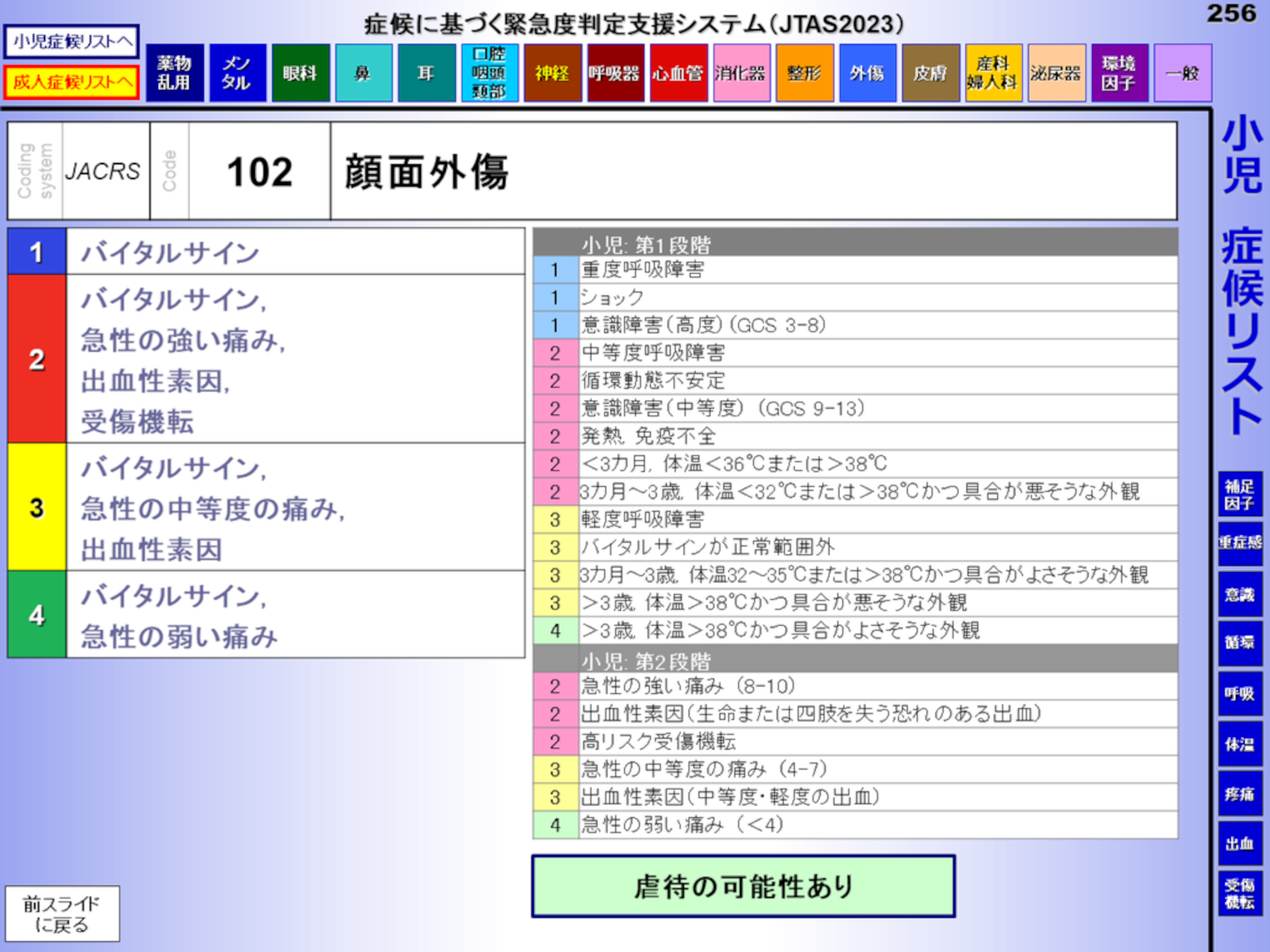
Task: Return via 前スライドに戻る button
Action: pos(63,913)
